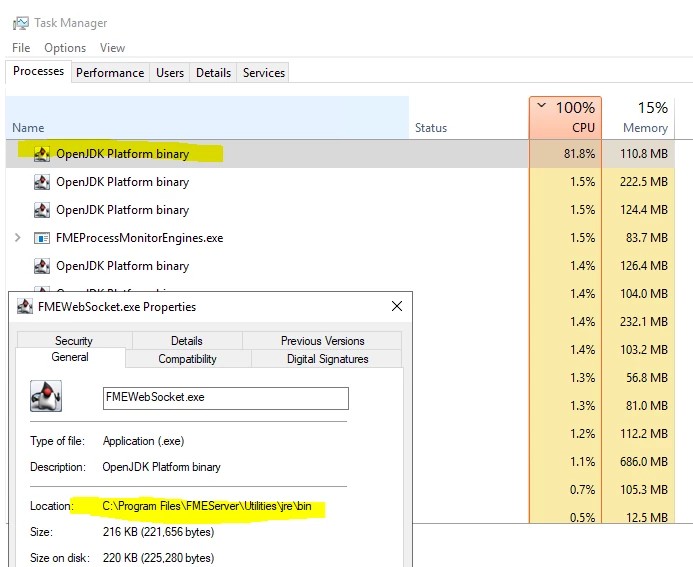693x567 pixels.
Task: Click the Size on disk value 220 KB
Action: [158, 558]
